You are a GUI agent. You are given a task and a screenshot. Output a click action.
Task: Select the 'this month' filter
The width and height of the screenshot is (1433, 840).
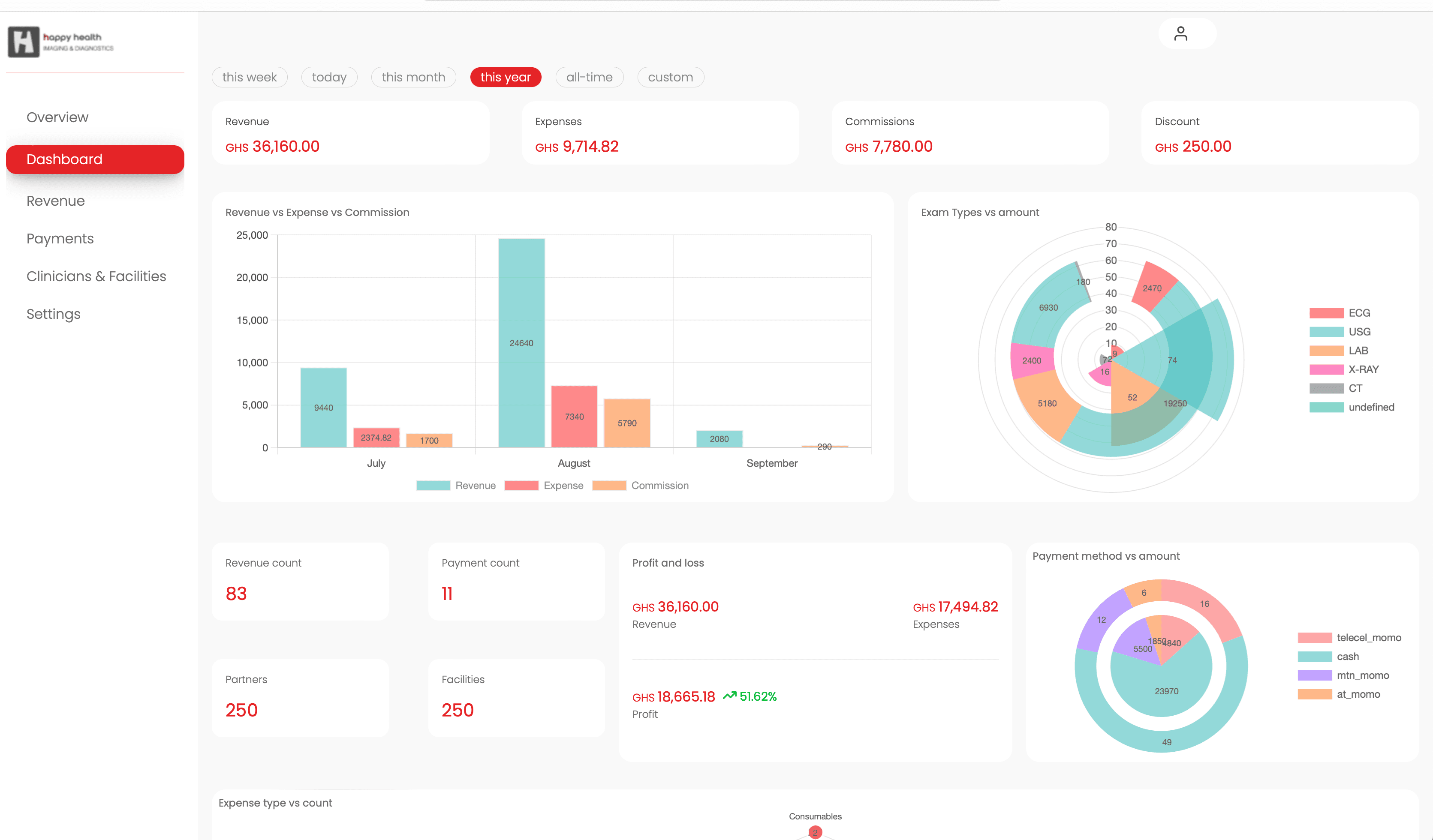point(413,77)
